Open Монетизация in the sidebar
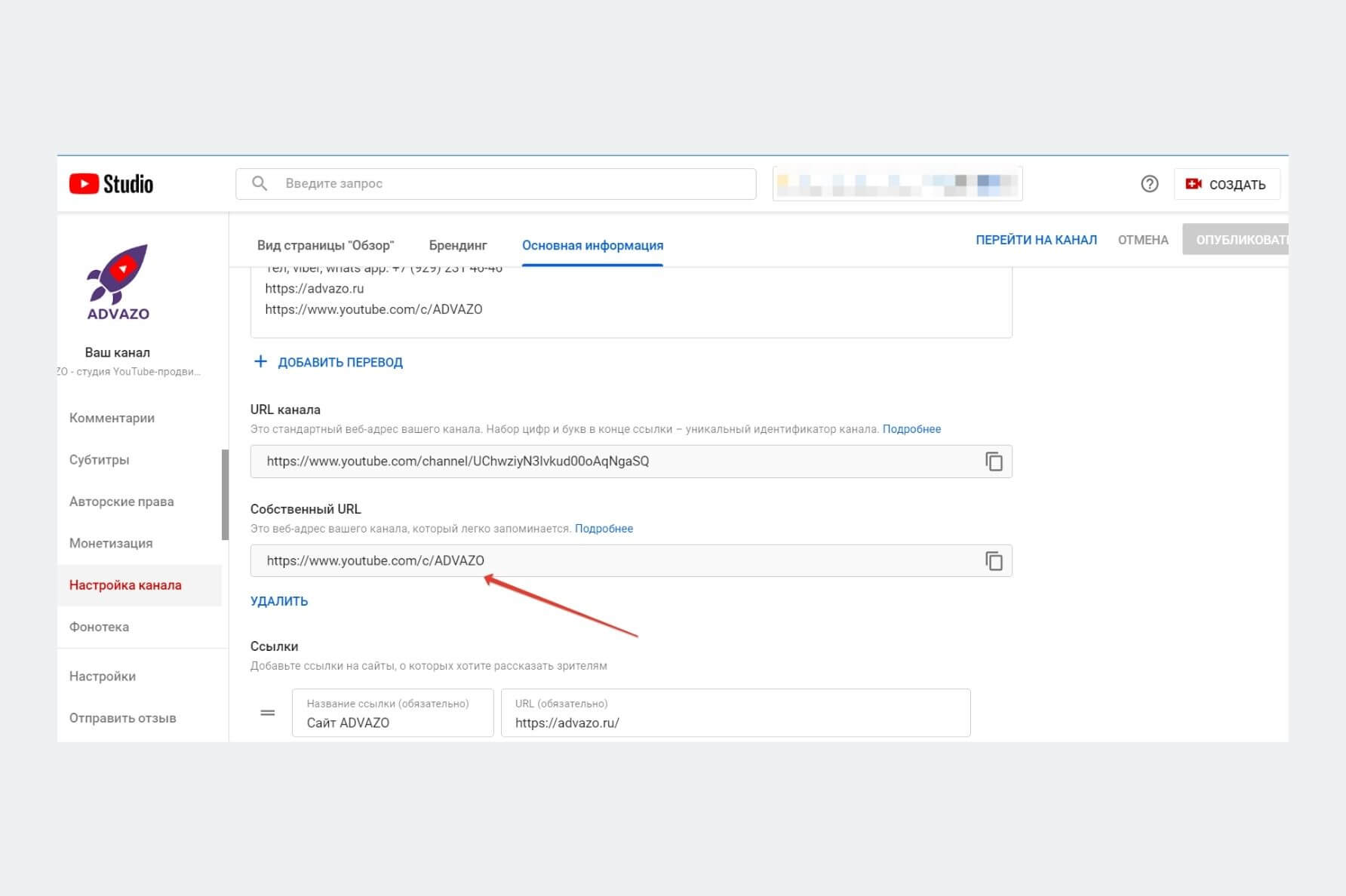 [111, 543]
